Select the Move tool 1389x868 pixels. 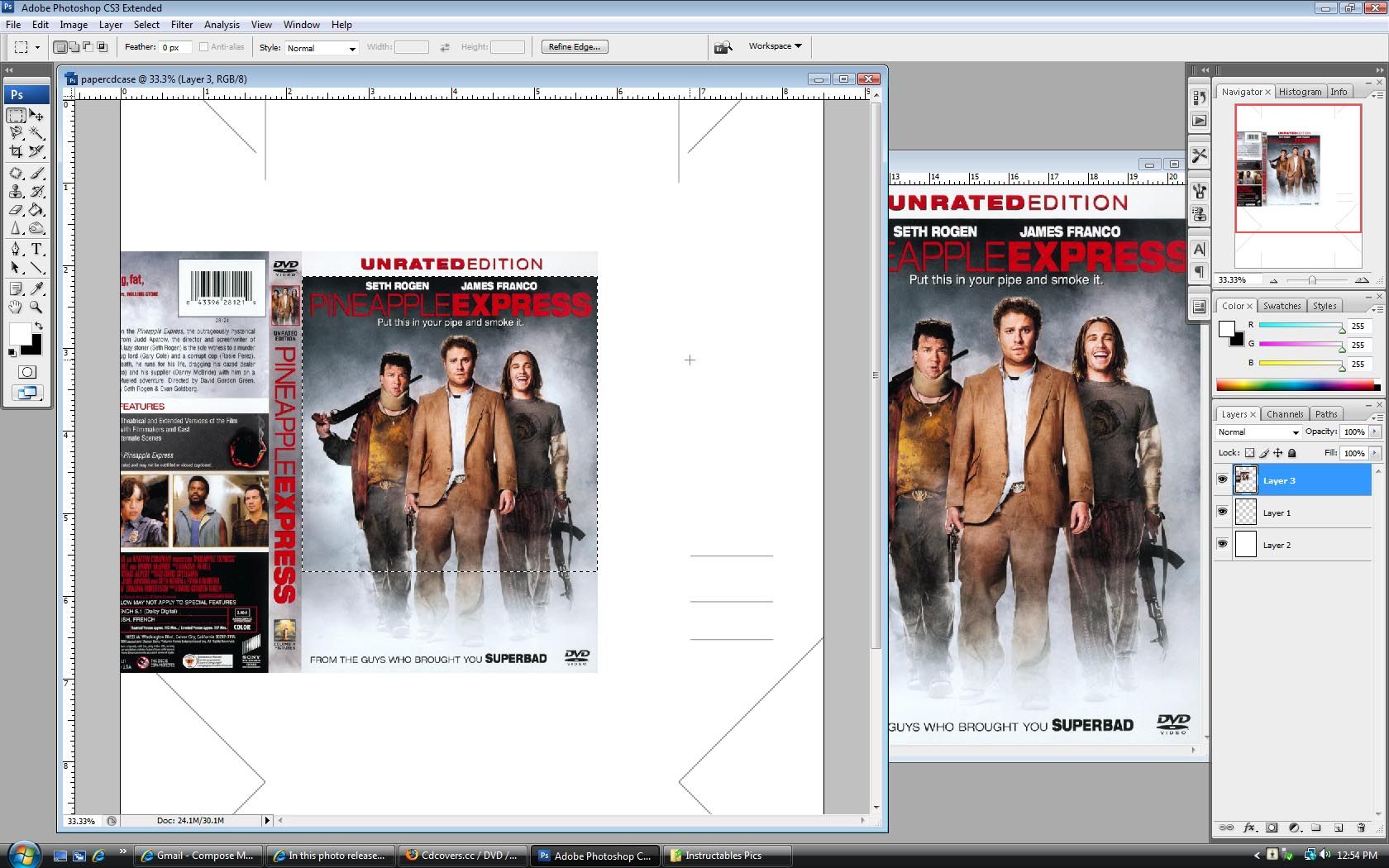36,116
